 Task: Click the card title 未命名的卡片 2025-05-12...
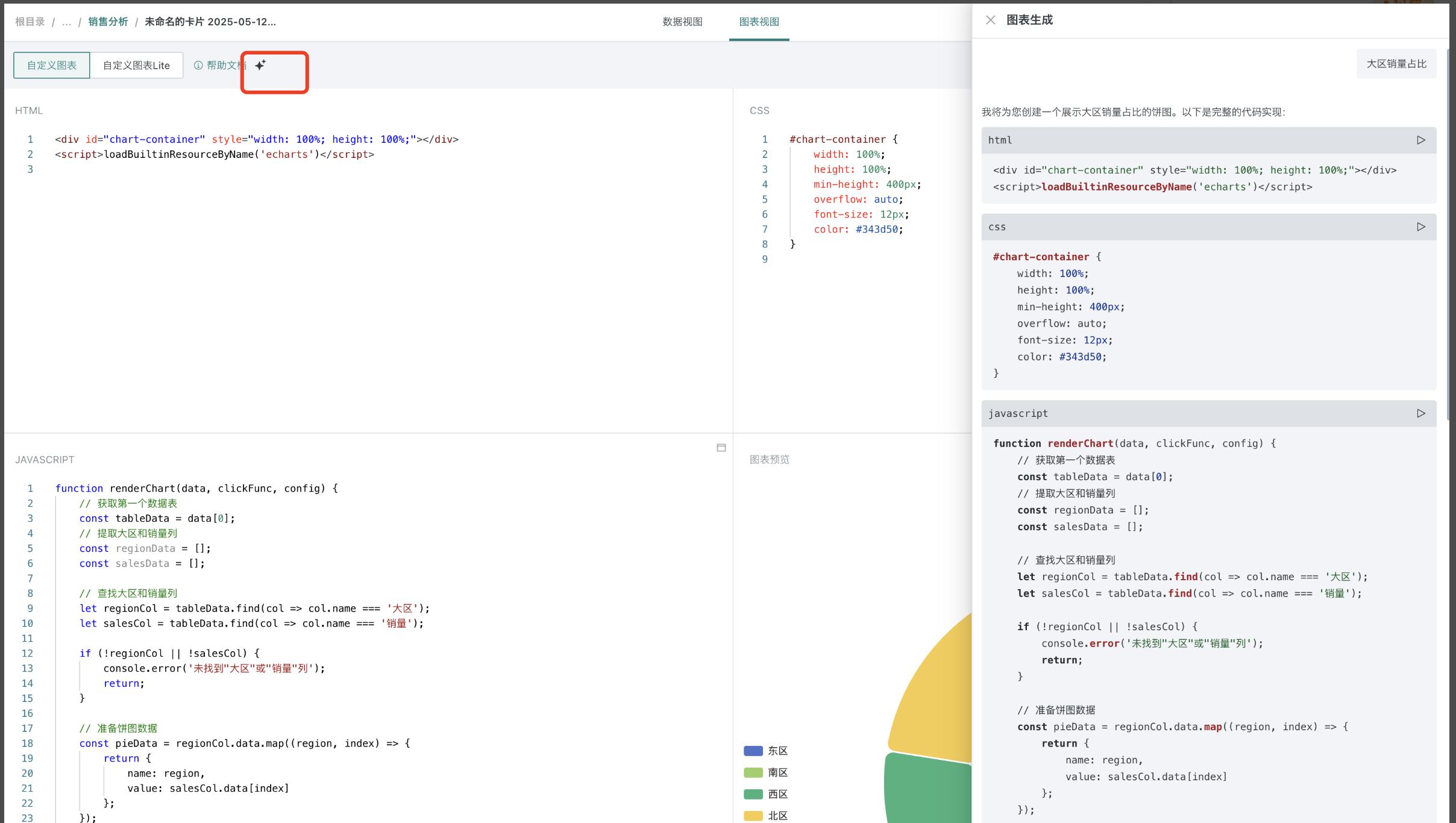(x=210, y=22)
